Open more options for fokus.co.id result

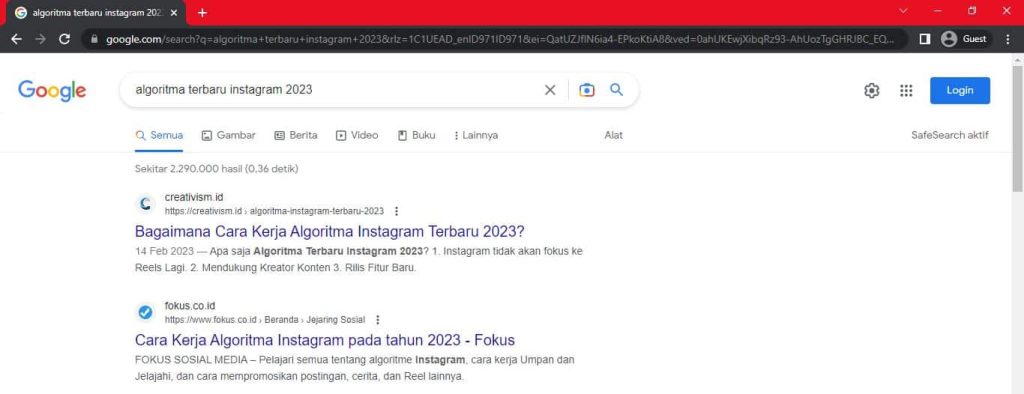tap(377, 320)
